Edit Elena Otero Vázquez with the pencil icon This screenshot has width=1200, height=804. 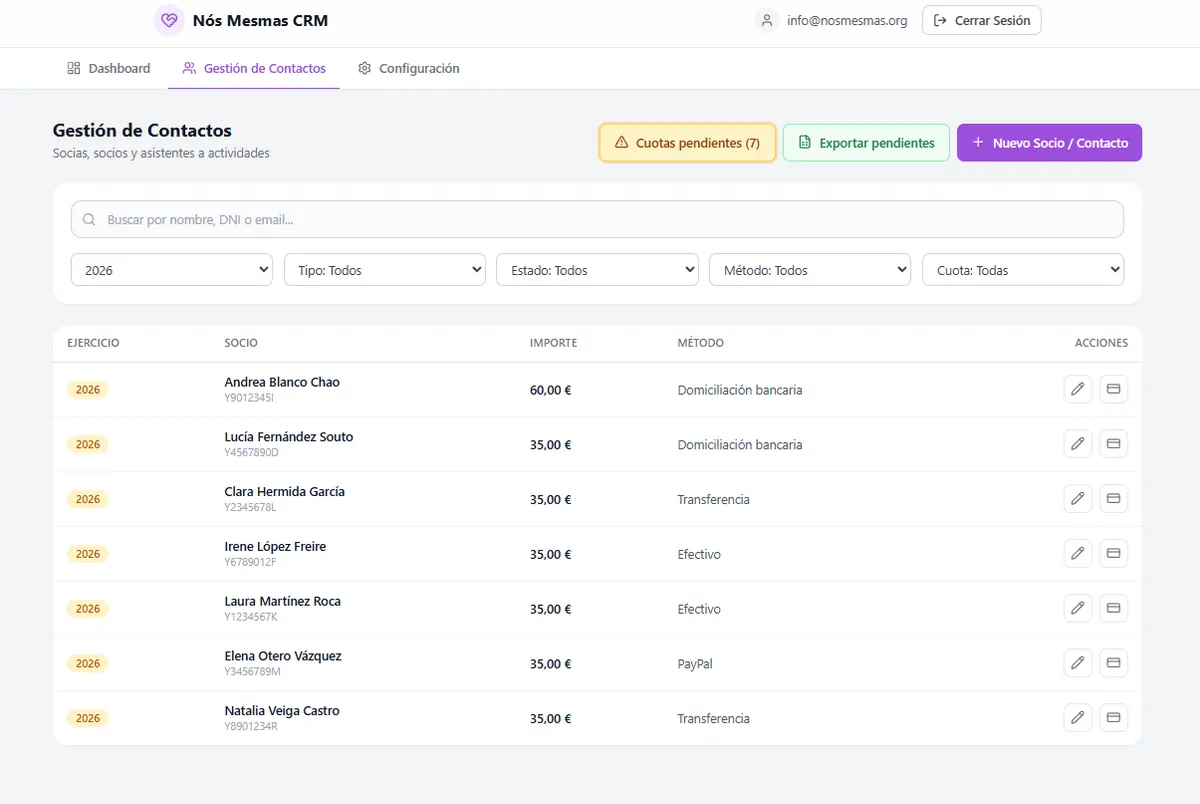(1077, 663)
